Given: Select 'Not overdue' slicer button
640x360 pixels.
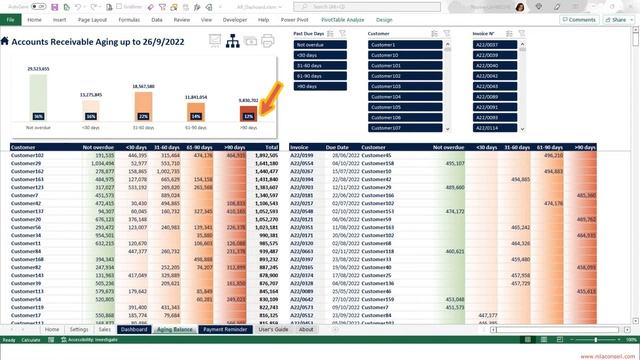Looking at the screenshot, I should coord(320,45).
